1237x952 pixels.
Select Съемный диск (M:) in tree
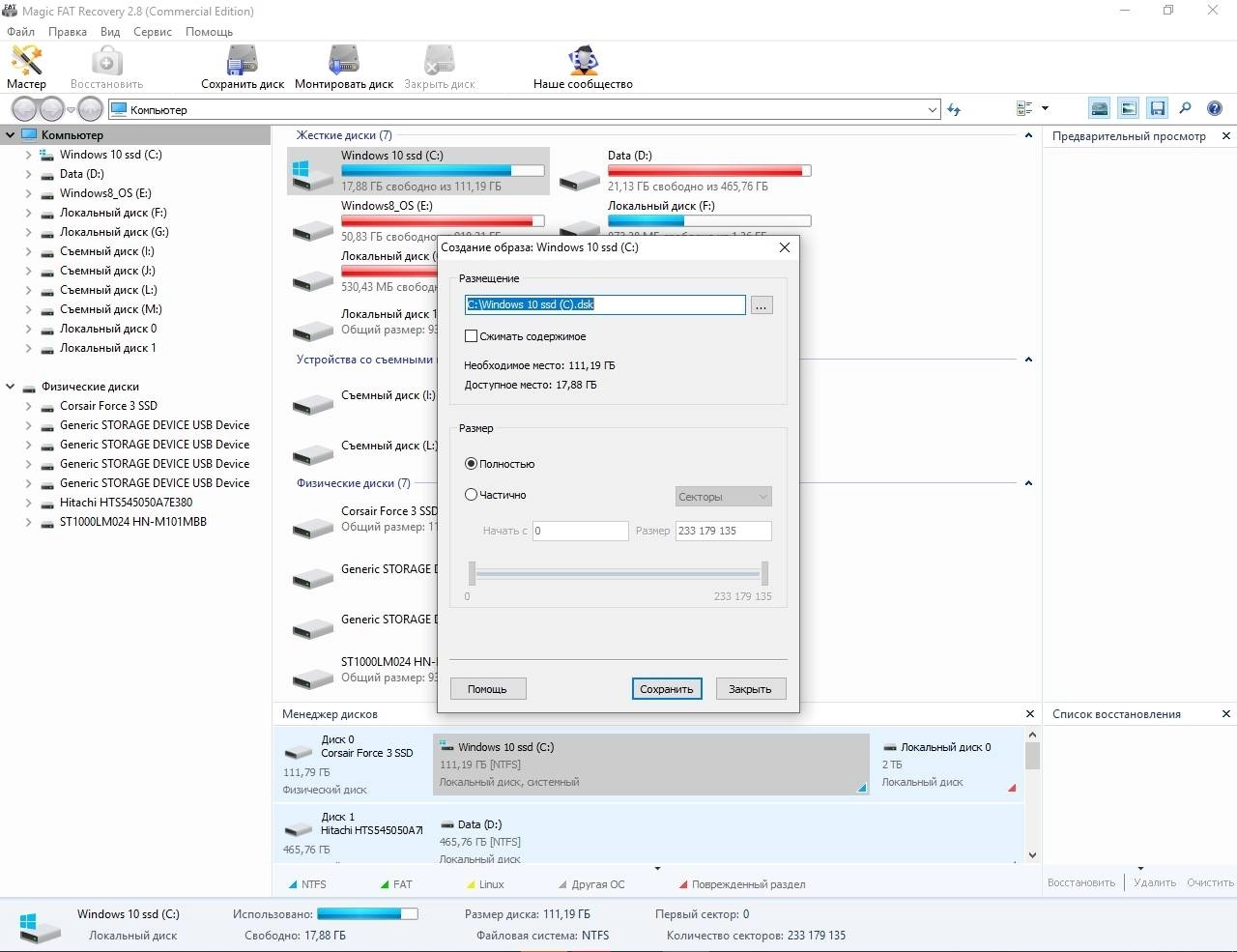[111, 309]
